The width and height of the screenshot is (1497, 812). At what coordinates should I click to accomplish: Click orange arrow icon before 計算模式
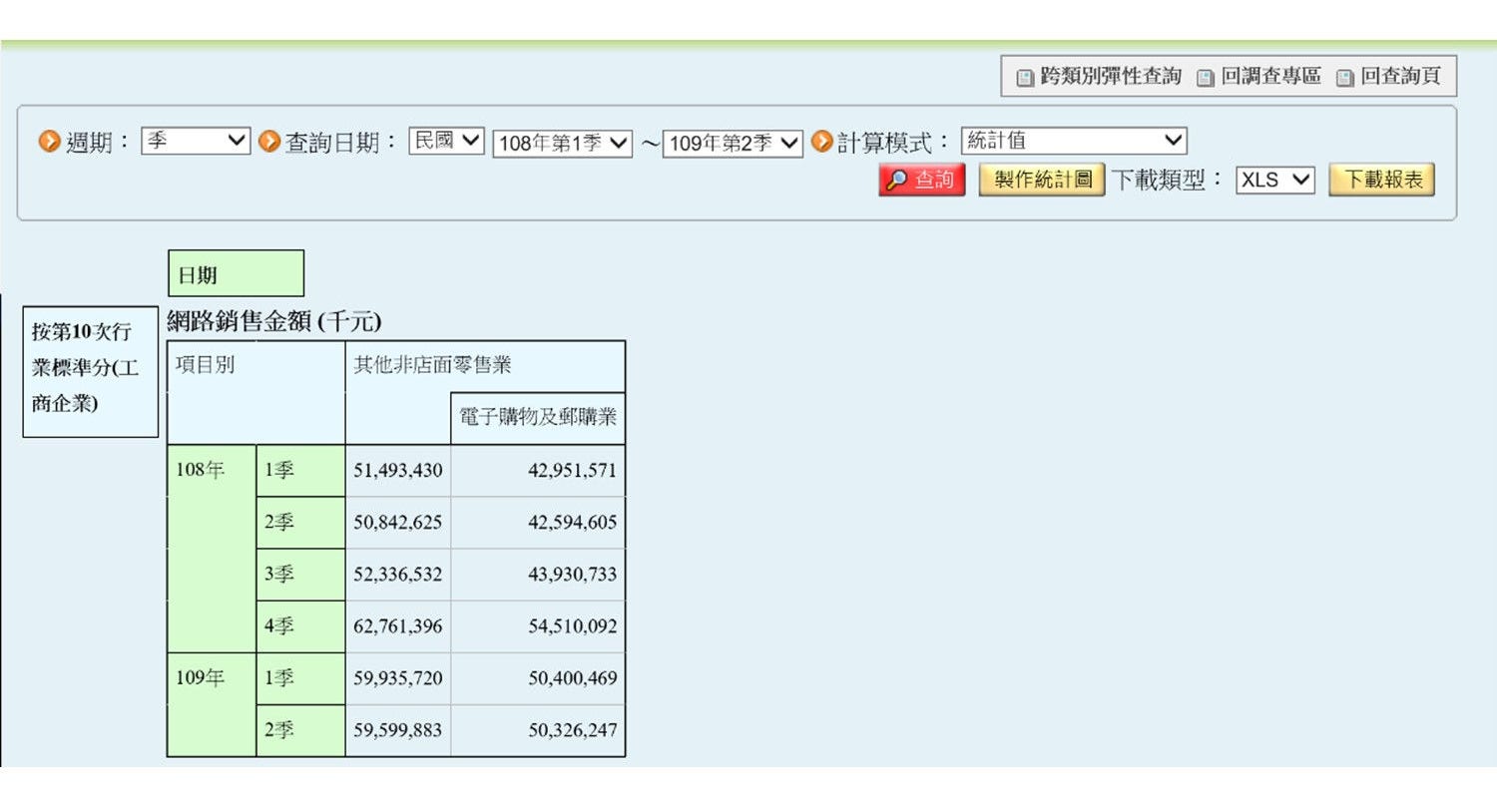pyautogui.click(x=821, y=142)
